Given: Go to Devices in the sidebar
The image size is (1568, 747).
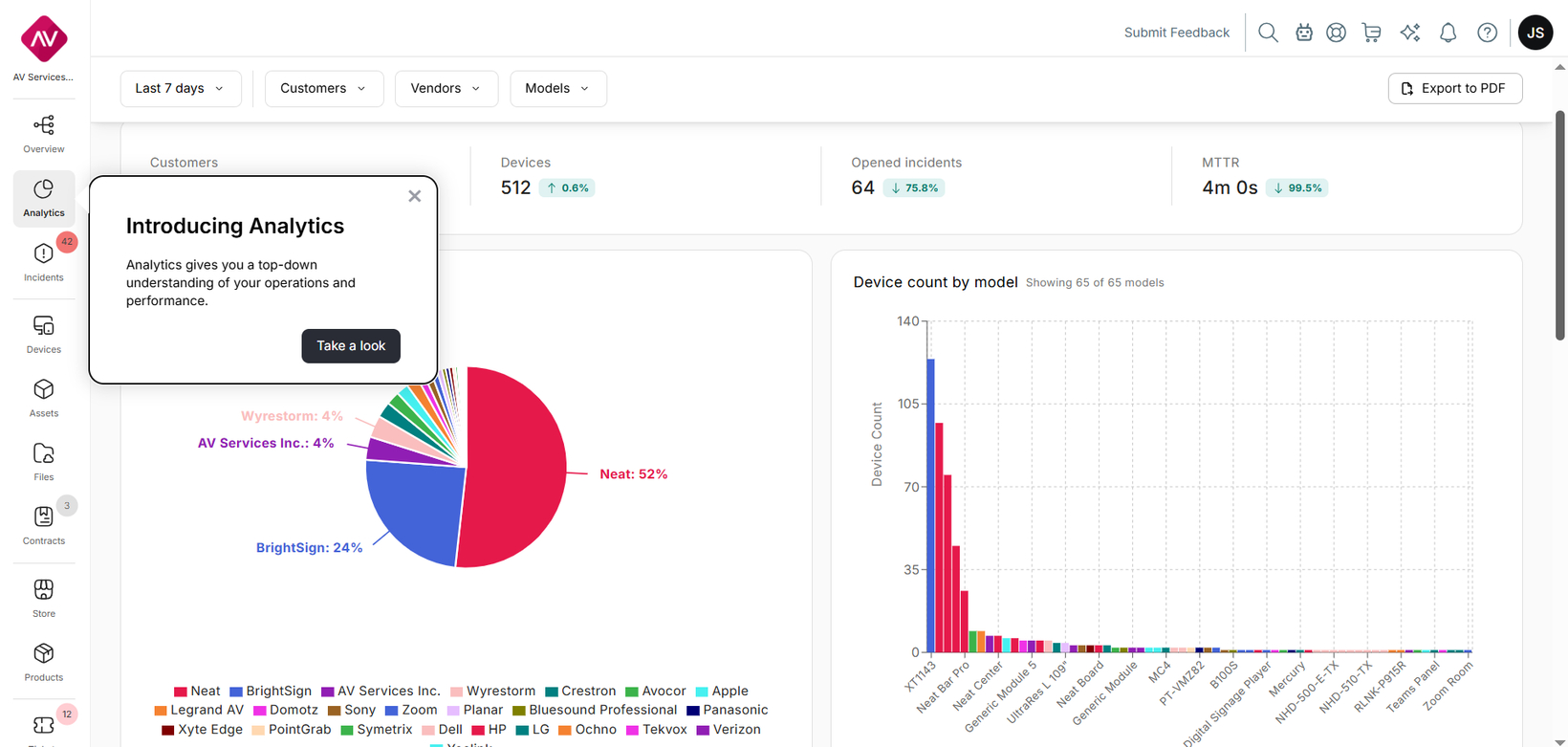Looking at the screenshot, I should 44,335.
